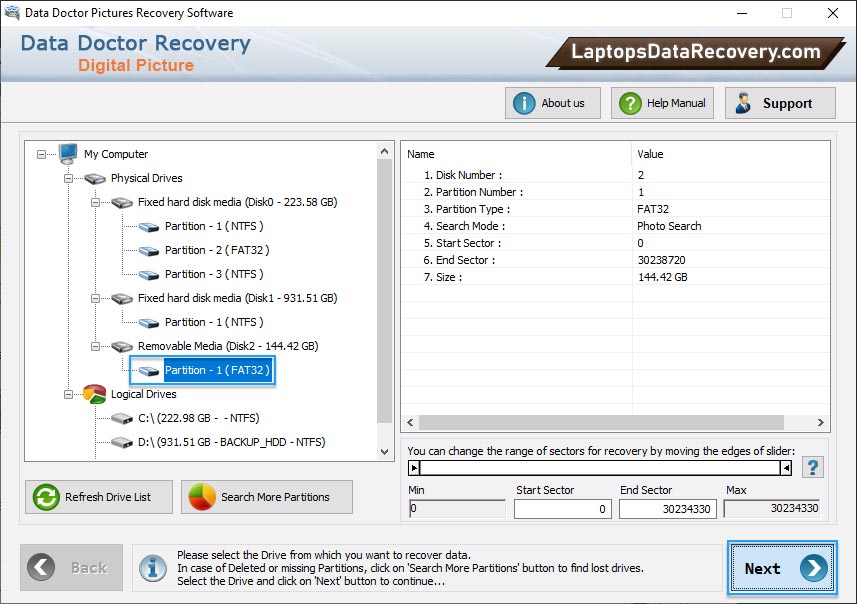Click the Name column header

pyautogui.click(x=516, y=154)
